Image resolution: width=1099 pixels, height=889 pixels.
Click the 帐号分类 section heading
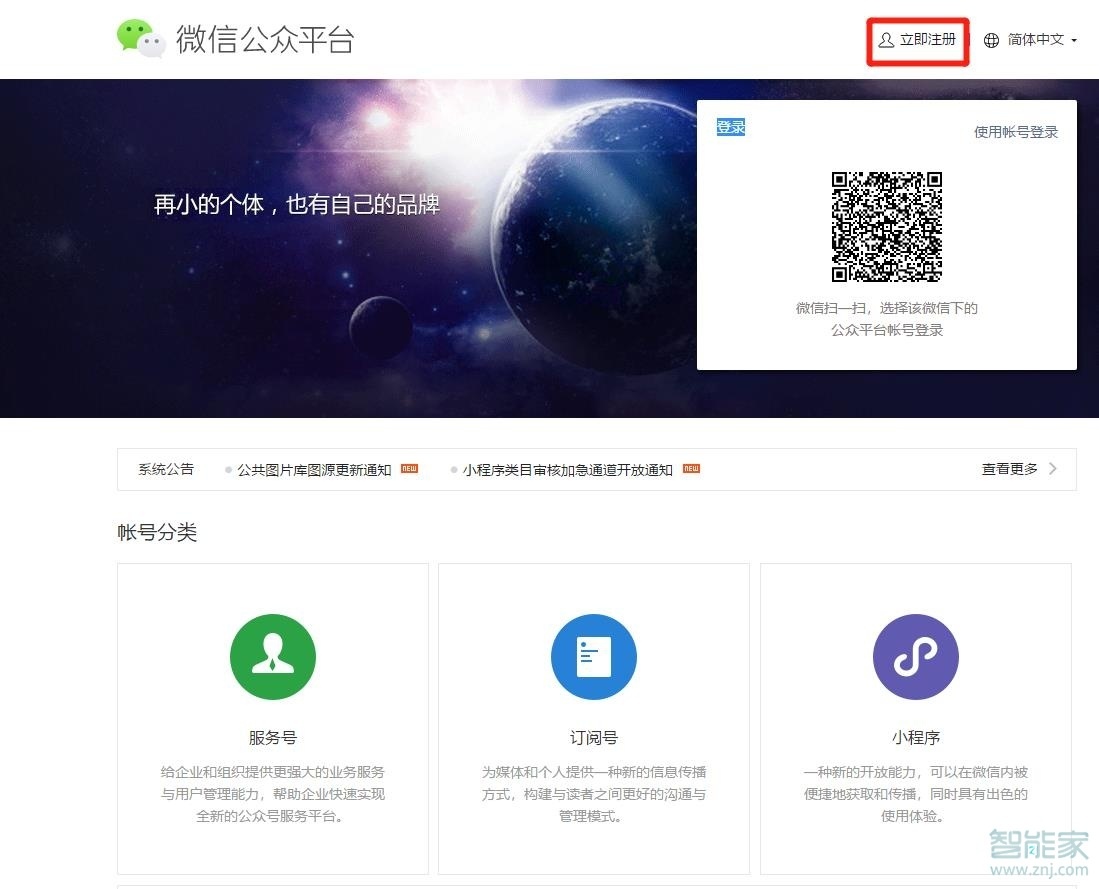click(157, 532)
